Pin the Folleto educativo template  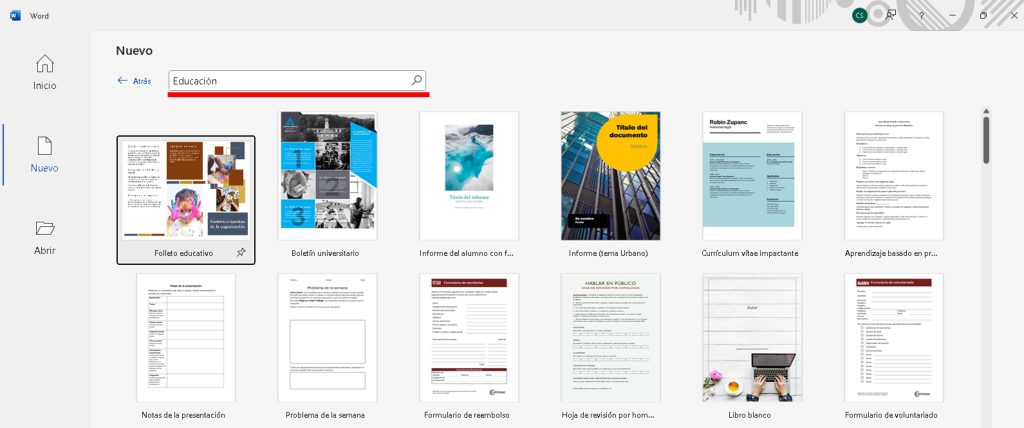241,254
